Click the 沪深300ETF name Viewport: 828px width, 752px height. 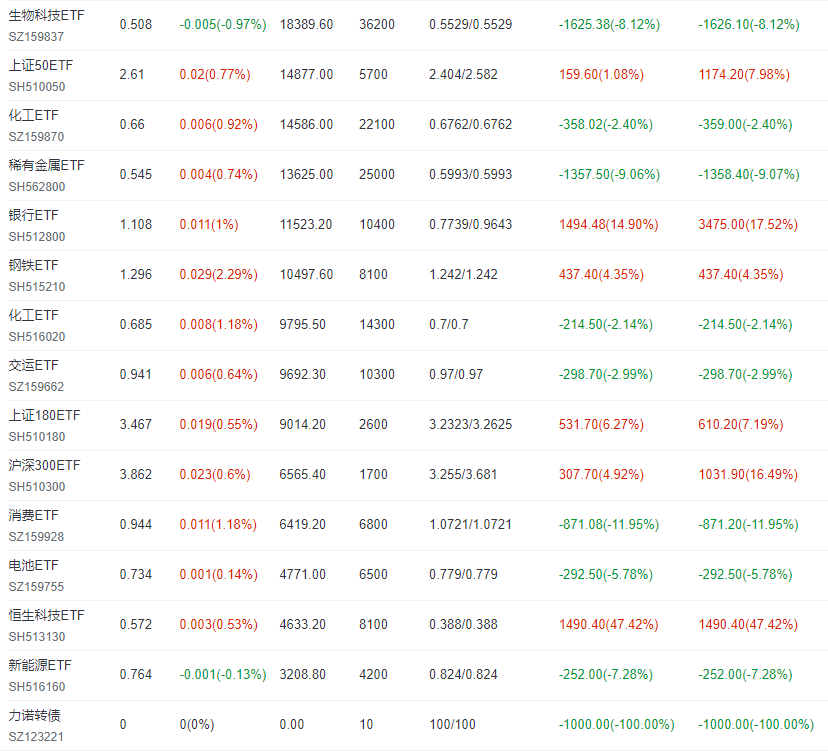[x=44, y=465]
